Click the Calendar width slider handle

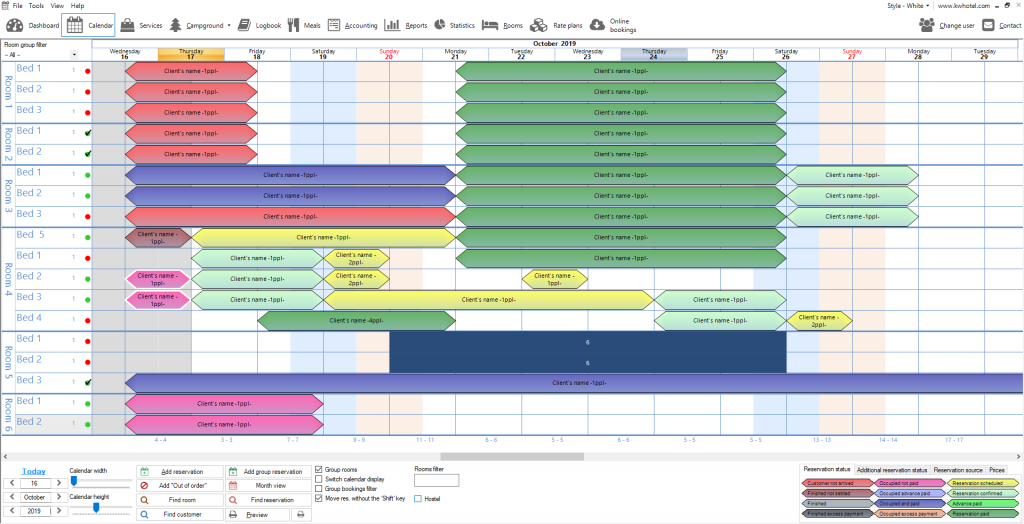[x=74, y=481]
